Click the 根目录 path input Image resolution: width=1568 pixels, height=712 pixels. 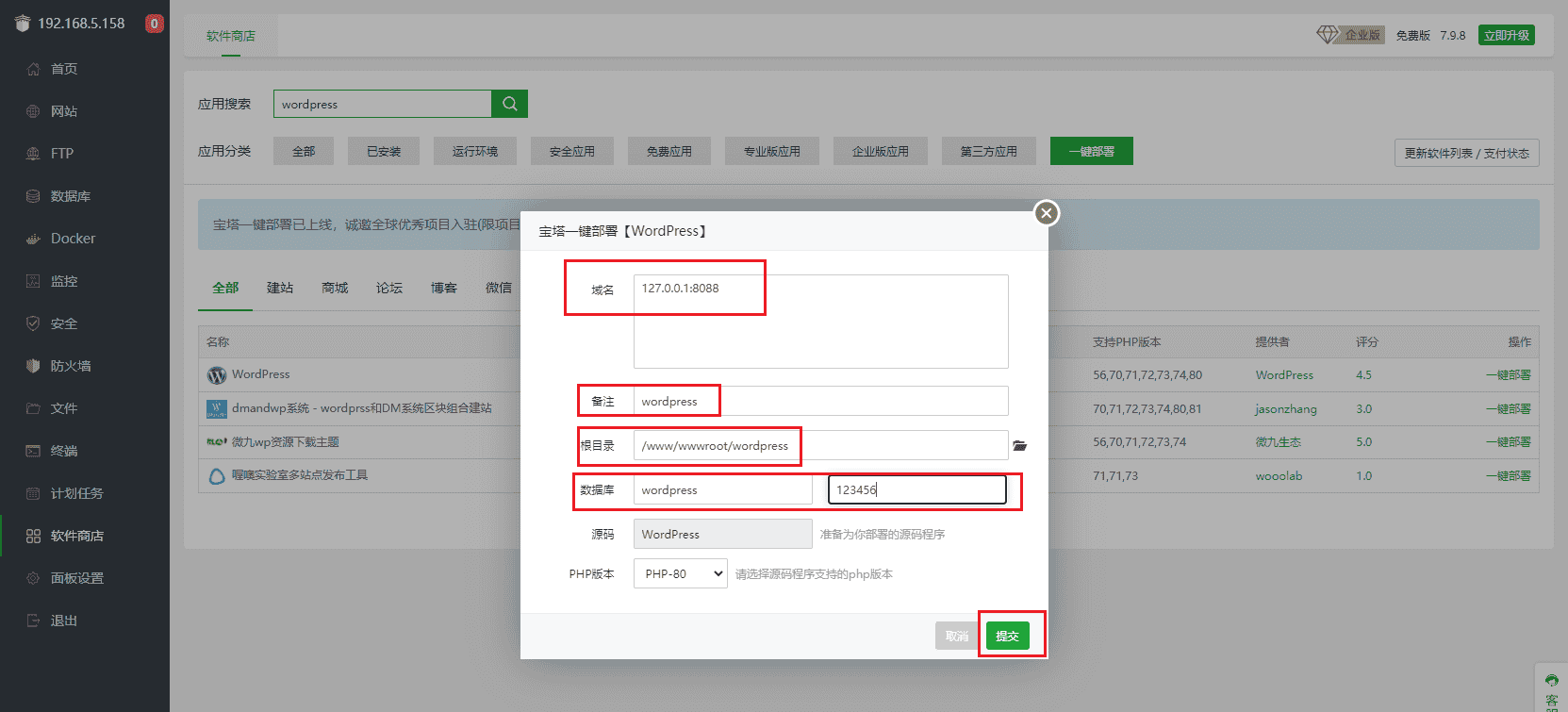pos(821,445)
